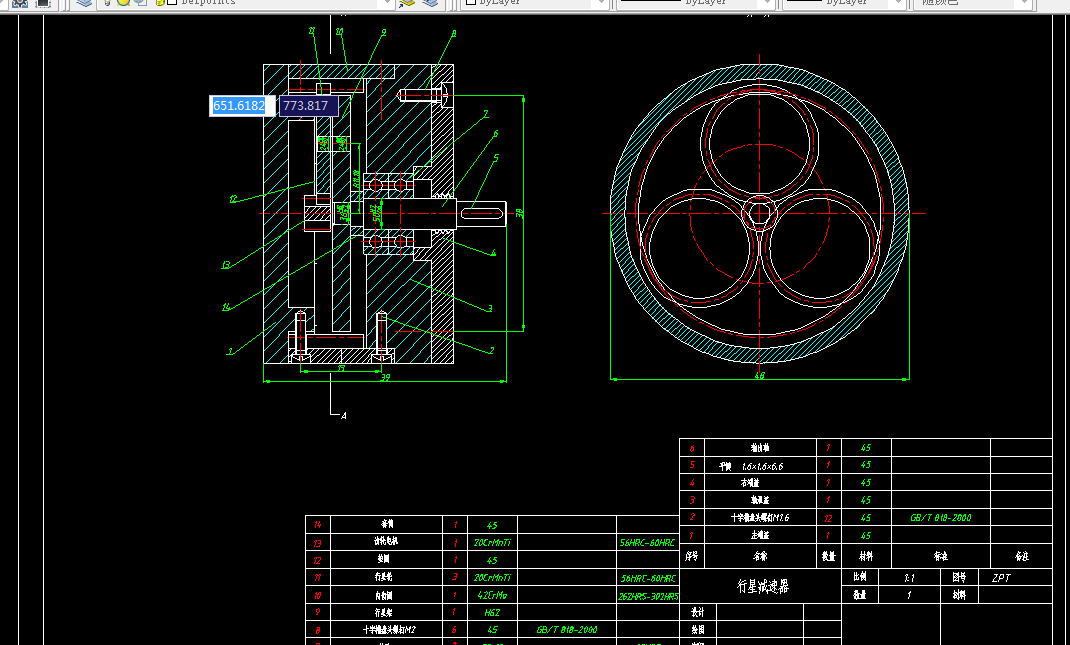Click the Layer Previous icon
Image resolution: width=1070 pixels, height=645 pixels.
coord(430,3)
